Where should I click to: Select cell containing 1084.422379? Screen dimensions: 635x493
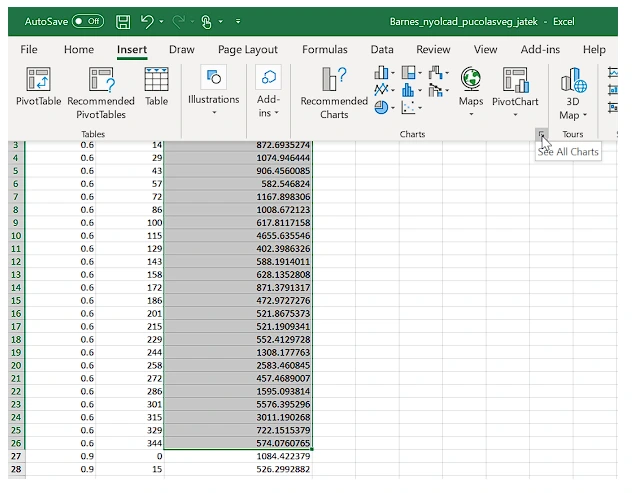(x=268, y=455)
